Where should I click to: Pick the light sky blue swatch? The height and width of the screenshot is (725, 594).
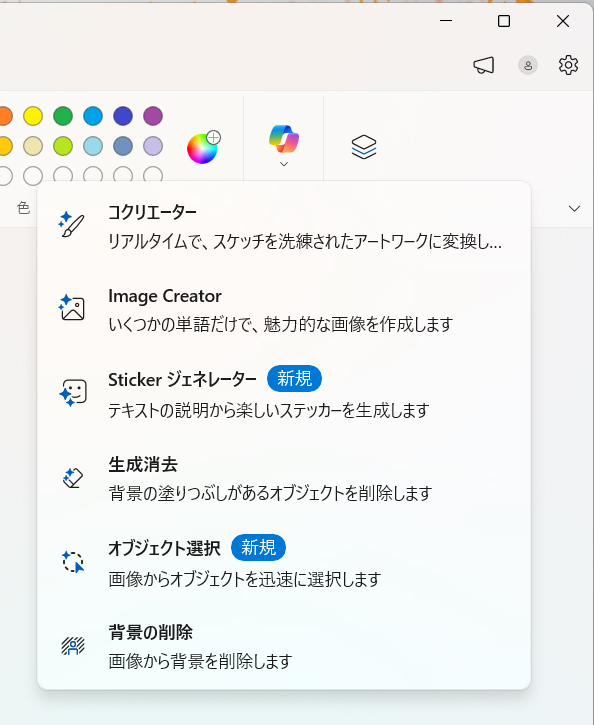pyautogui.click(x=93, y=146)
